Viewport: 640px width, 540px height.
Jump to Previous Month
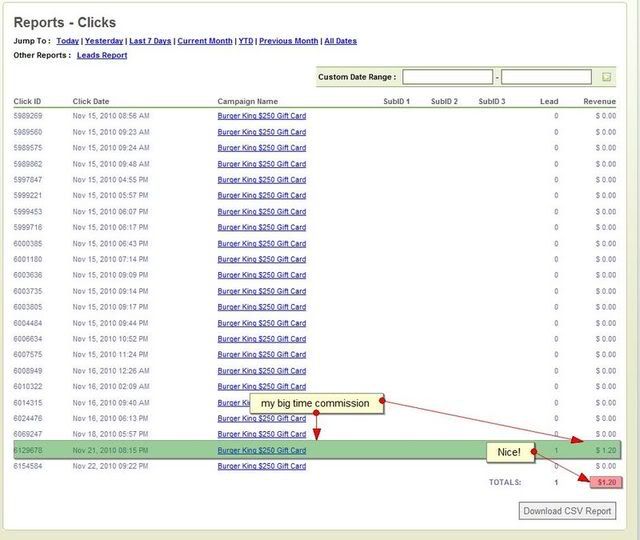[x=289, y=41]
